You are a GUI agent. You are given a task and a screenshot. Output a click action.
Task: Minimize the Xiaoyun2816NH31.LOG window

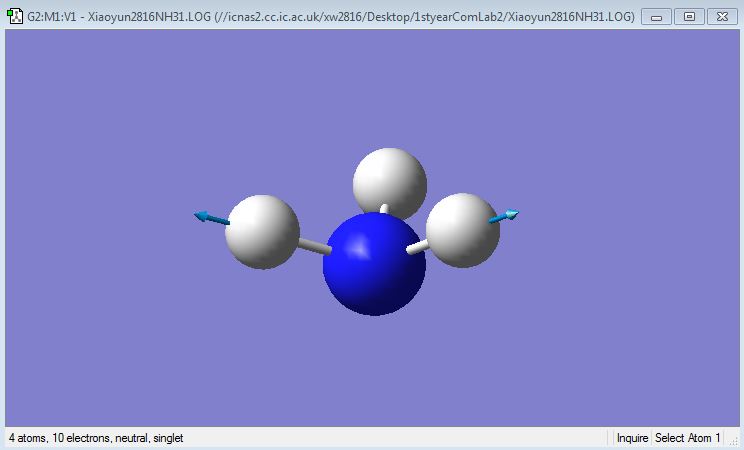(x=656, y=17)
